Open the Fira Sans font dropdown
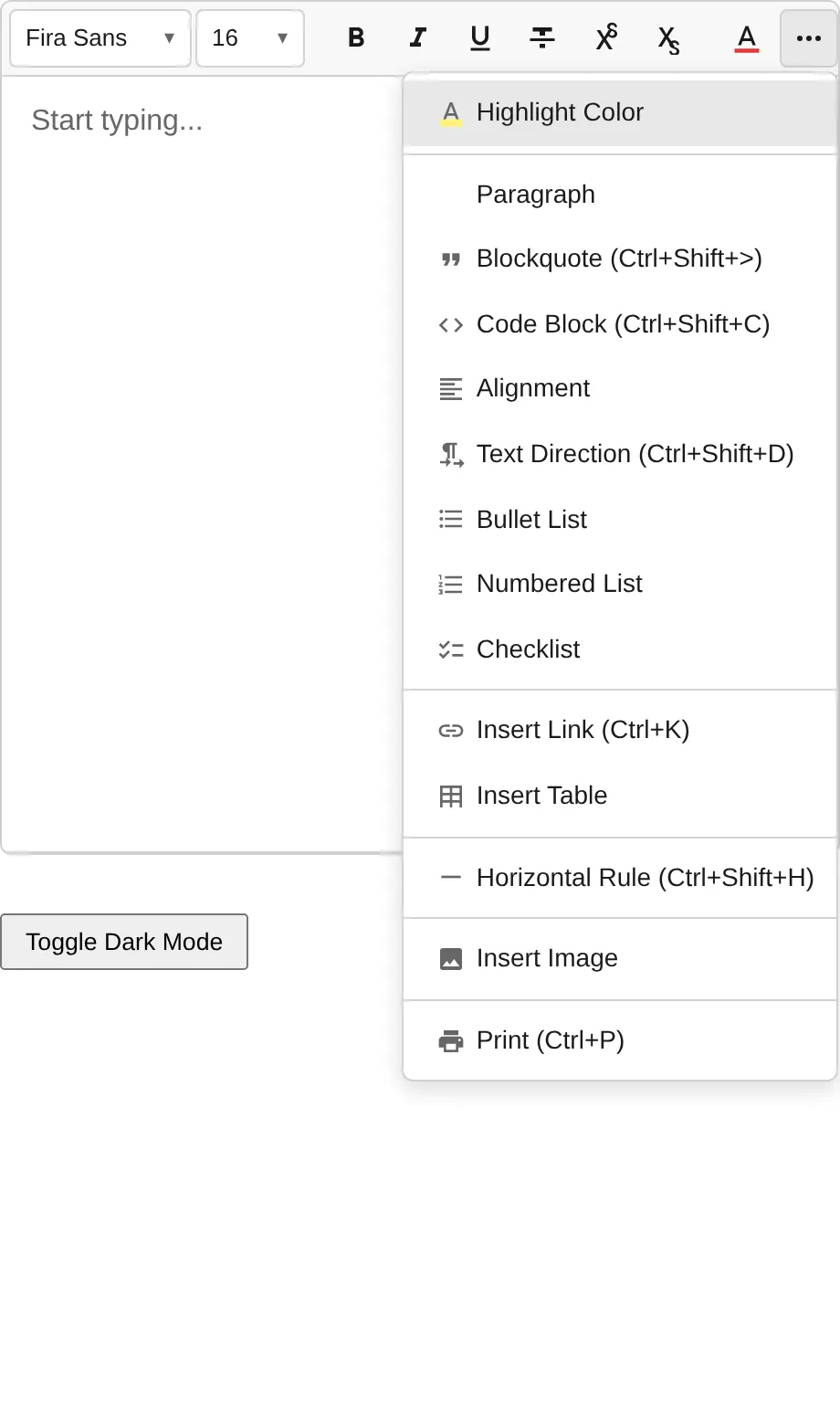The height and width of the screenshot is (1403, 840). [x=100, y=37]
